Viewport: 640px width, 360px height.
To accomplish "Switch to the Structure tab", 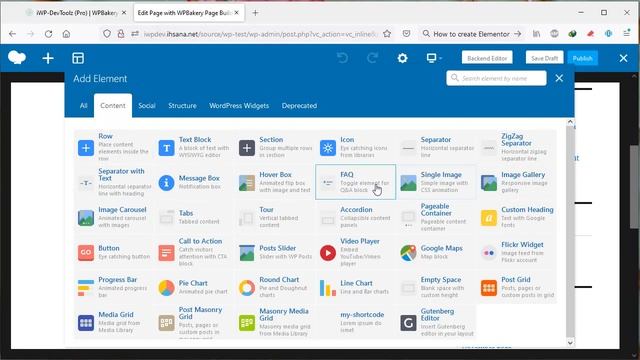I will pyautogui.click(x=182, y=106).
